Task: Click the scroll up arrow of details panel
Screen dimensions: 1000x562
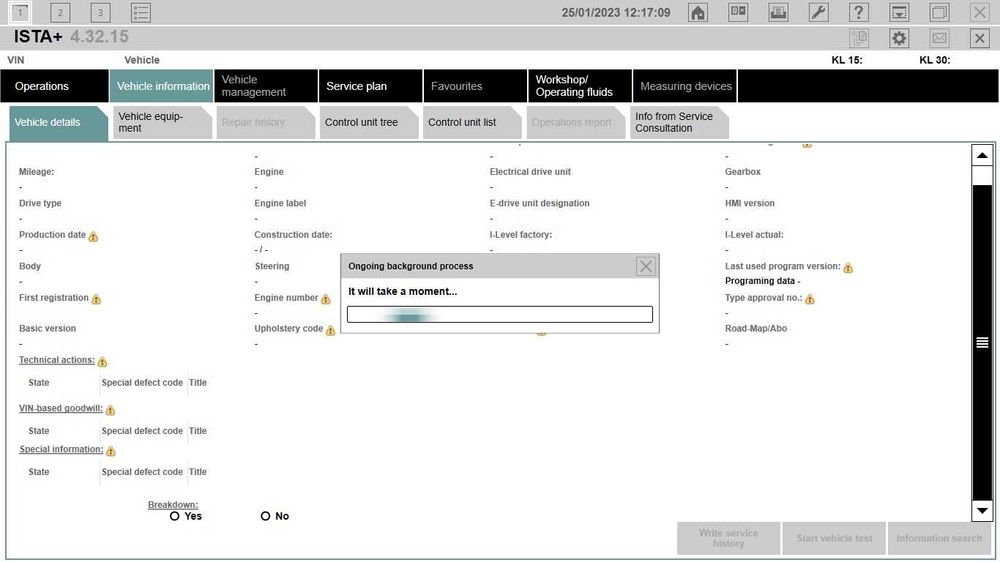Action: [982, 155]
